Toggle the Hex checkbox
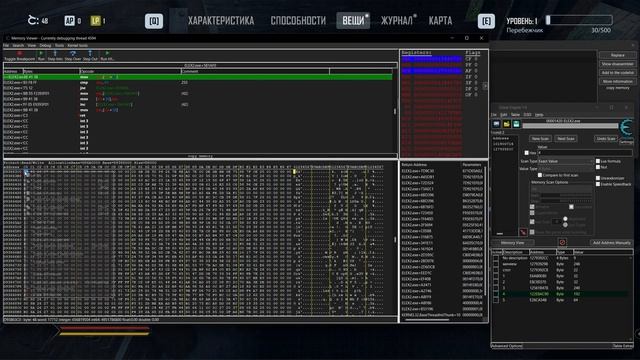 click(527, 153)
